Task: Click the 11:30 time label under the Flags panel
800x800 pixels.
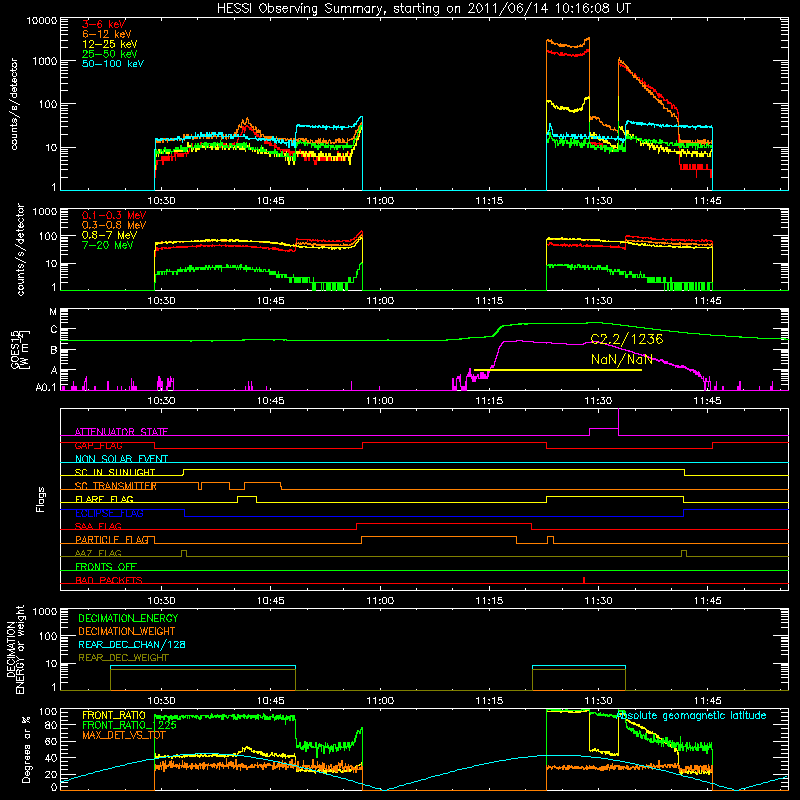Action: pyautogui.click(x=598, y=601)
